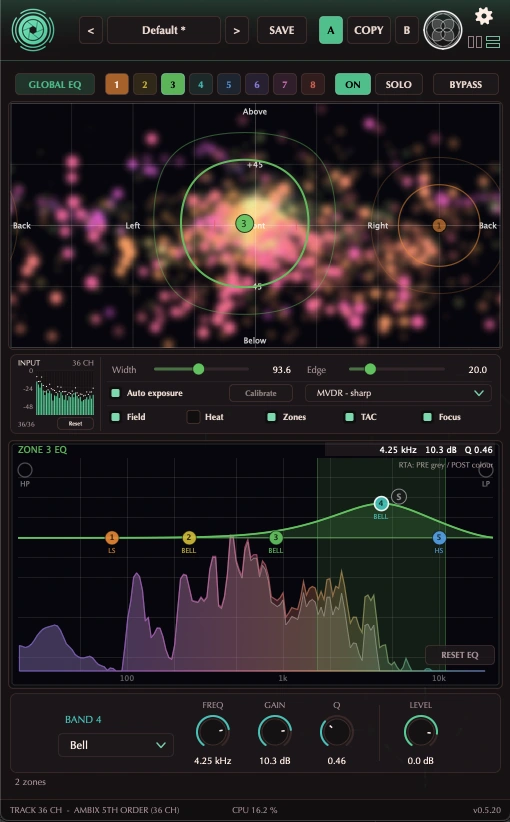Select zone tab 7
This screenshot has width=510, height=822.
click(285, 84)
